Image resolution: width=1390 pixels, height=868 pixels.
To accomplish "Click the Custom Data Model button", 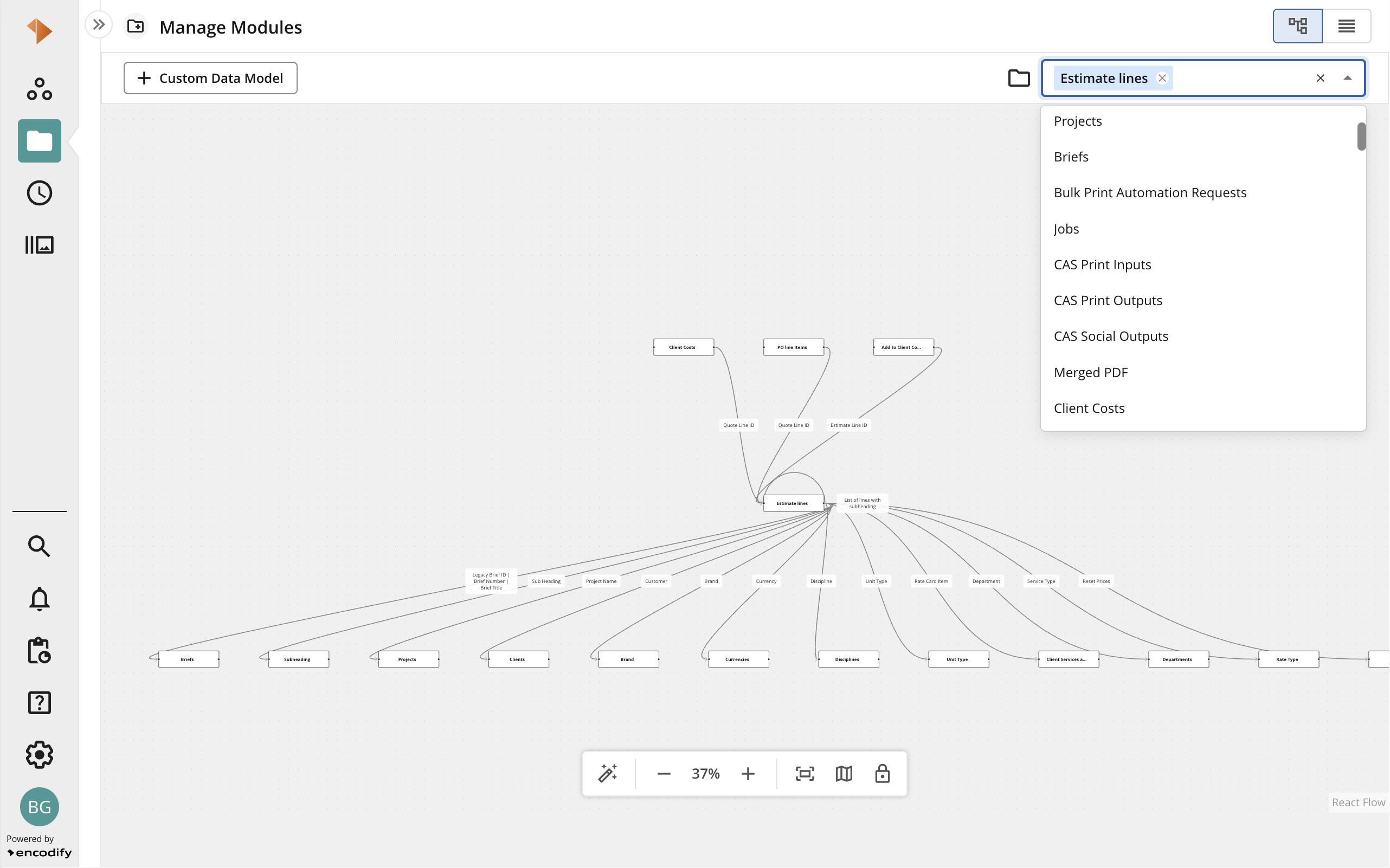I will [x=210, y=78].
